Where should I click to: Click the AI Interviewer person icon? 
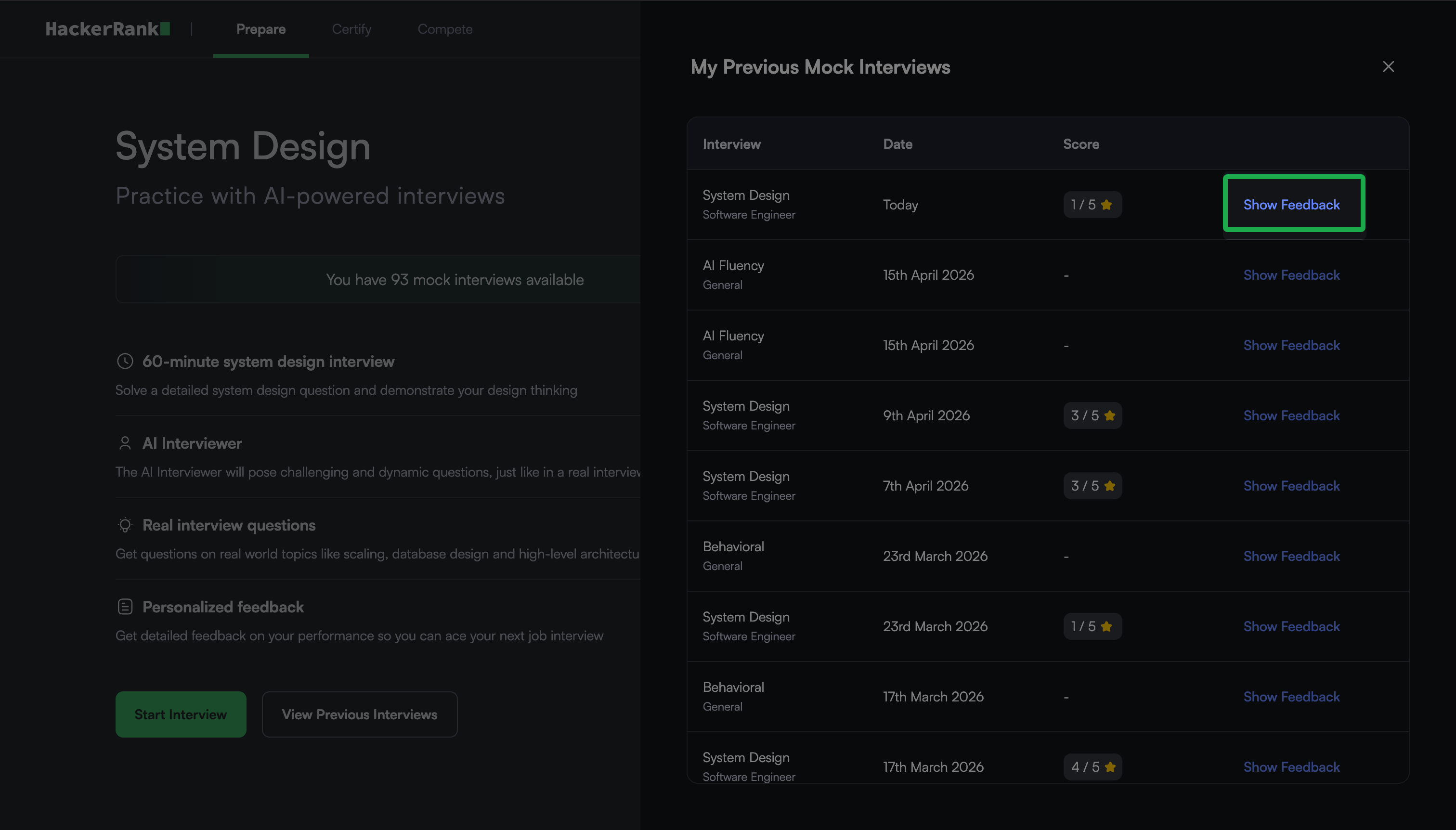click(x=125, y=443)
